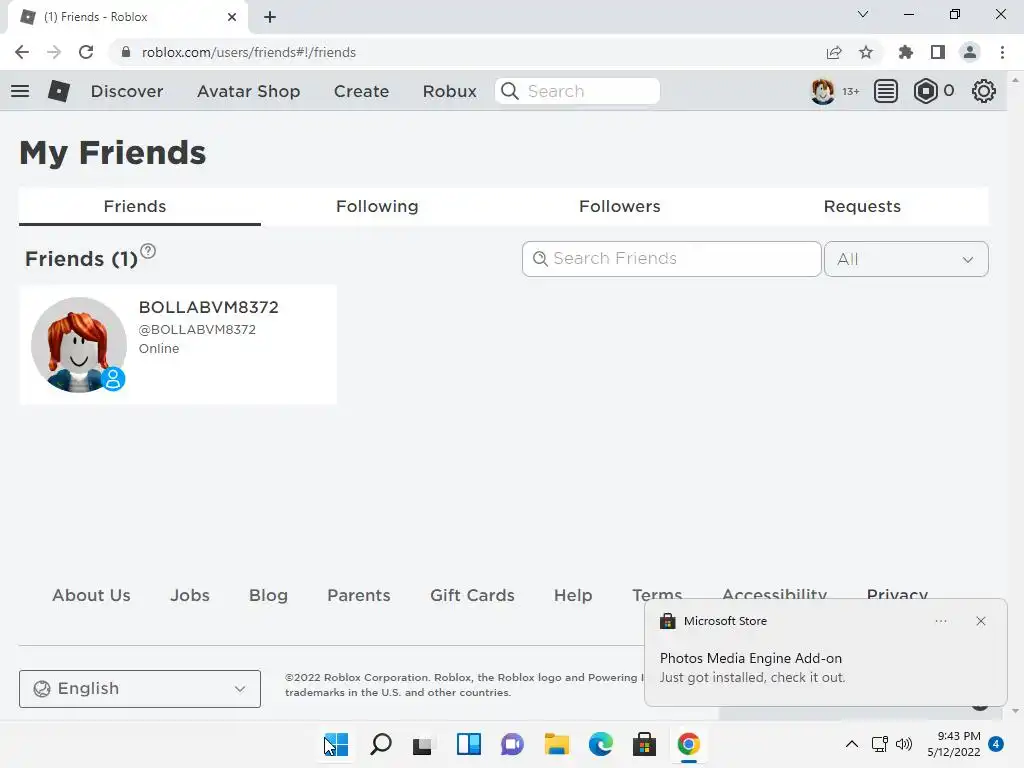The height and width of the screenshot is (768, 1024).
Task: Open the settings gear icon
Action: 984,91
